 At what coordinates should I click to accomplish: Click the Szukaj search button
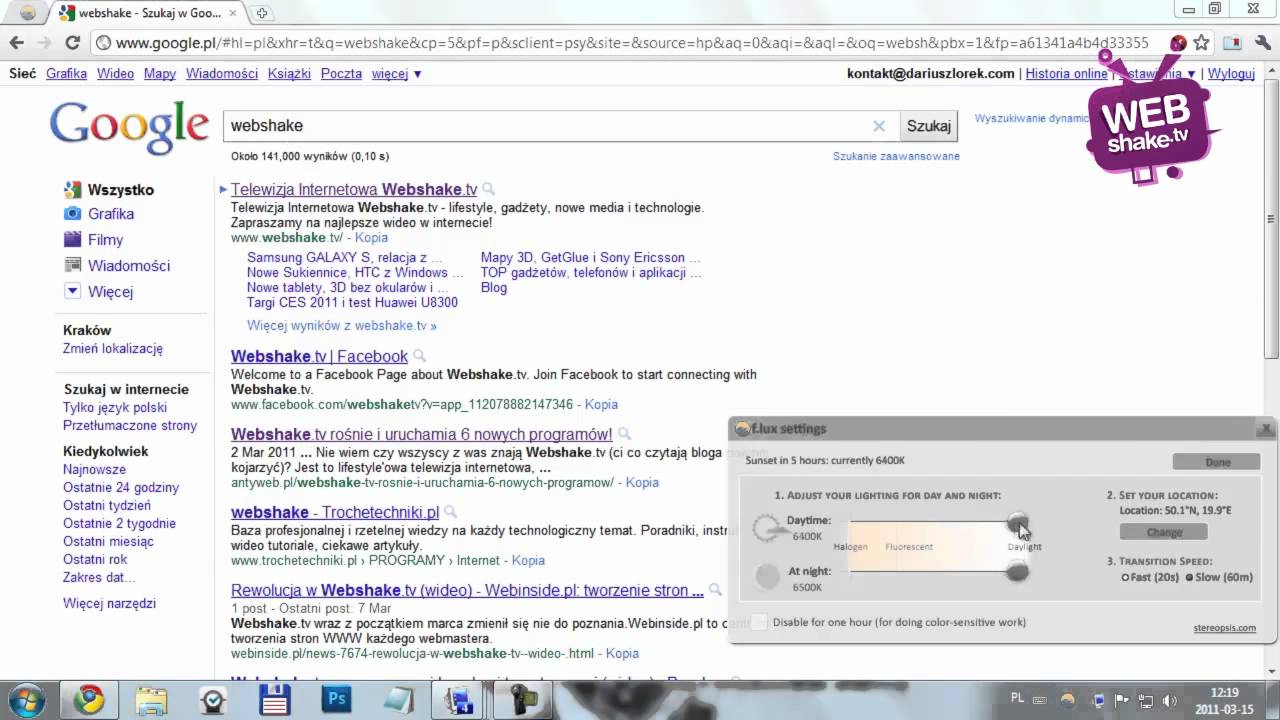(928, 126)
